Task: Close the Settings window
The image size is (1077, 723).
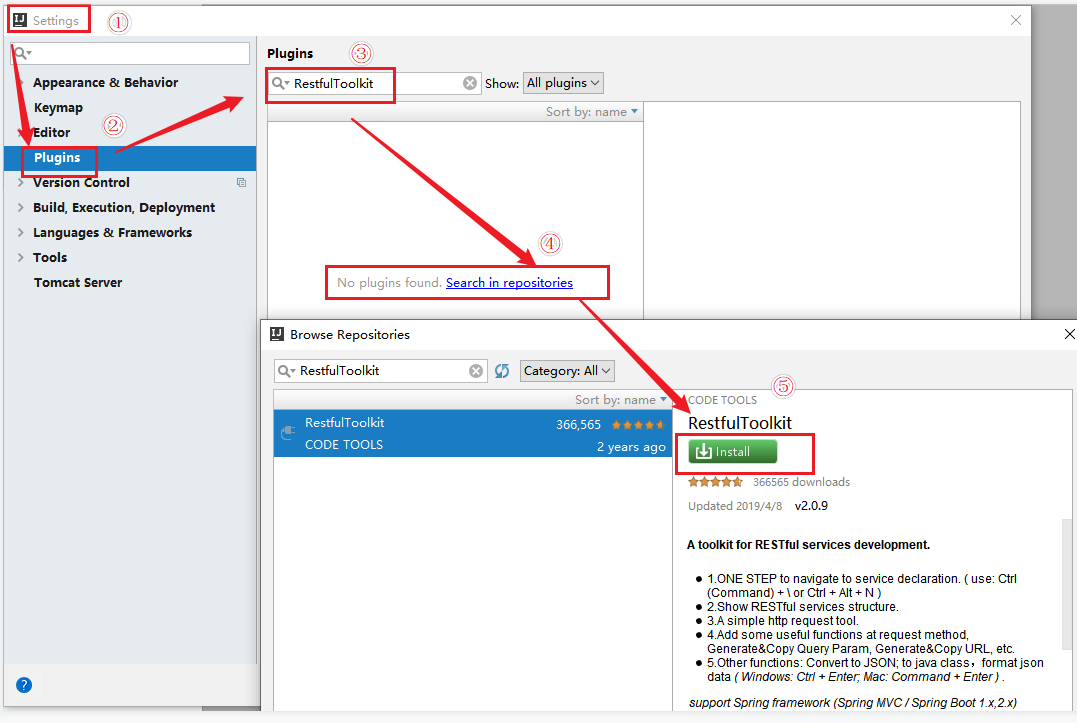Action: (x=1016, y=21)
